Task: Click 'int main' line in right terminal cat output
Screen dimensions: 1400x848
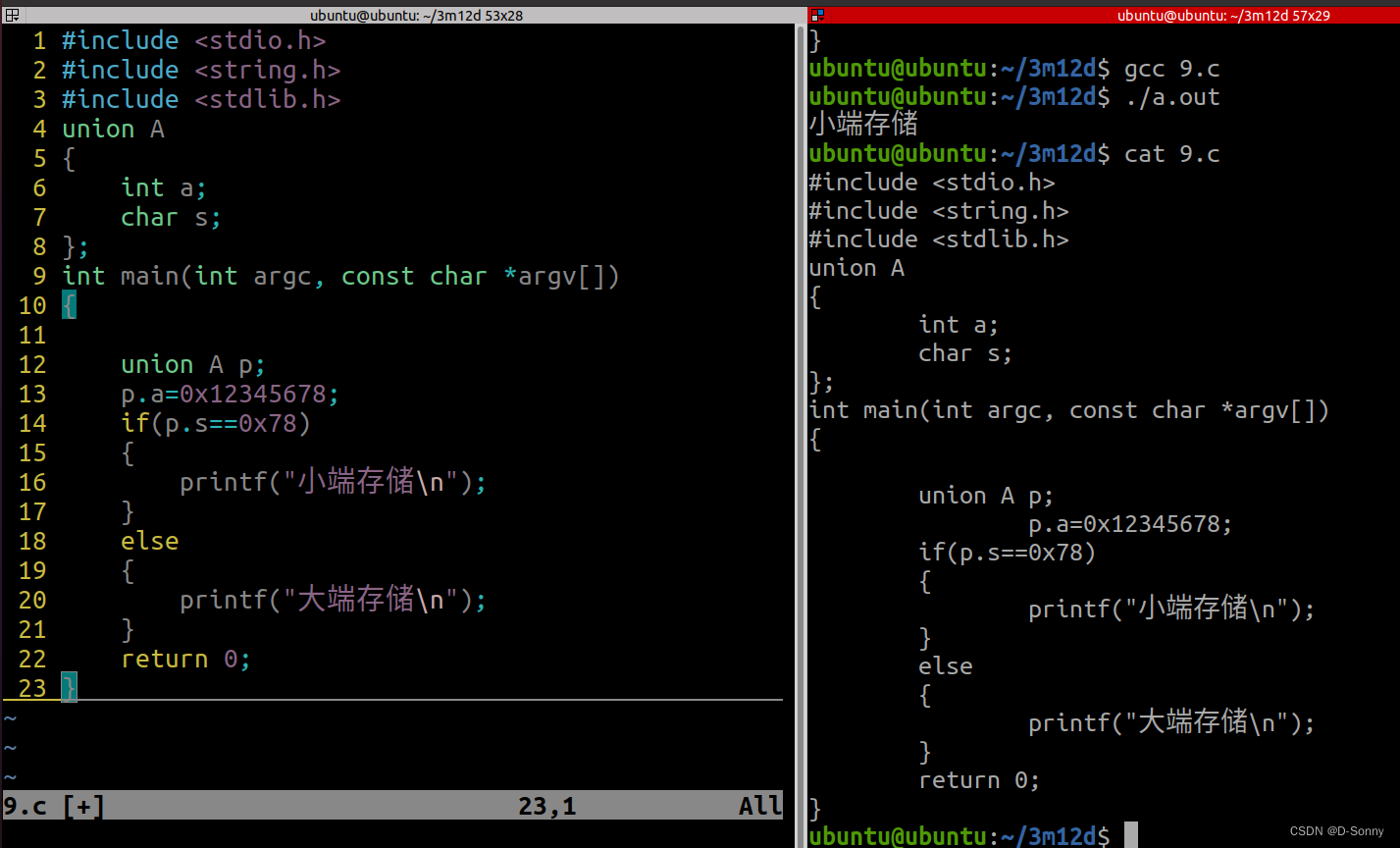Action: pyautogui.click(x=1069, y=410)
